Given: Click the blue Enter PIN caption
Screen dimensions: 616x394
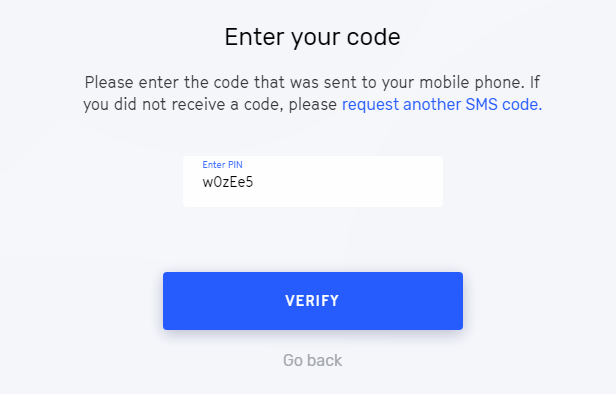Looking at the screenshot, I should tap(222, 165).
